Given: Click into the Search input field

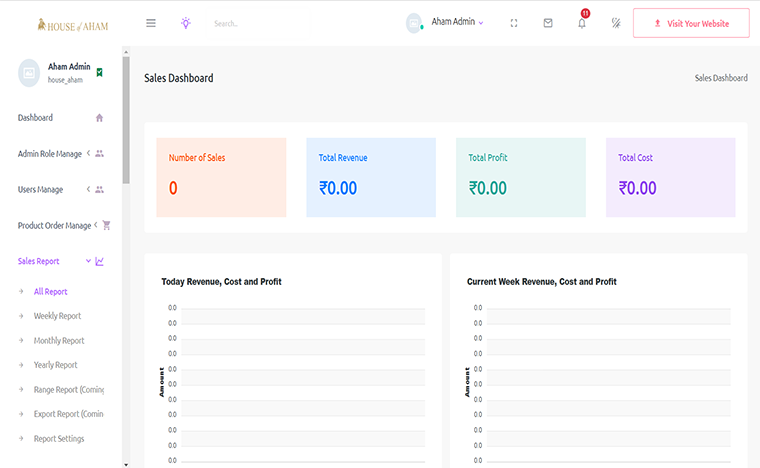Looking at the screenshot, I should [259, 23].
